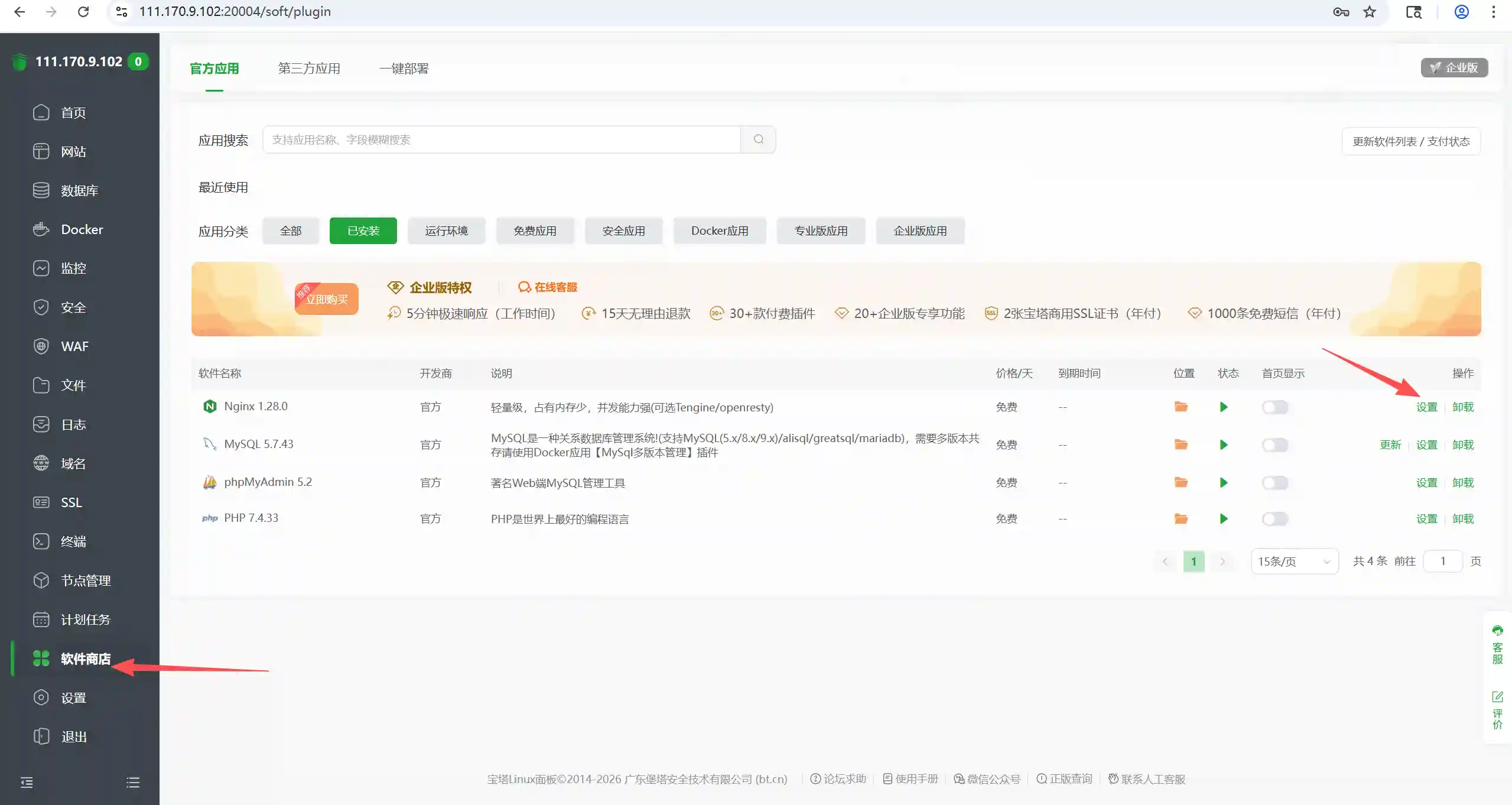Select page 1 pagination button
This screenshot has height=805, width=1512.
[1194, 561]
